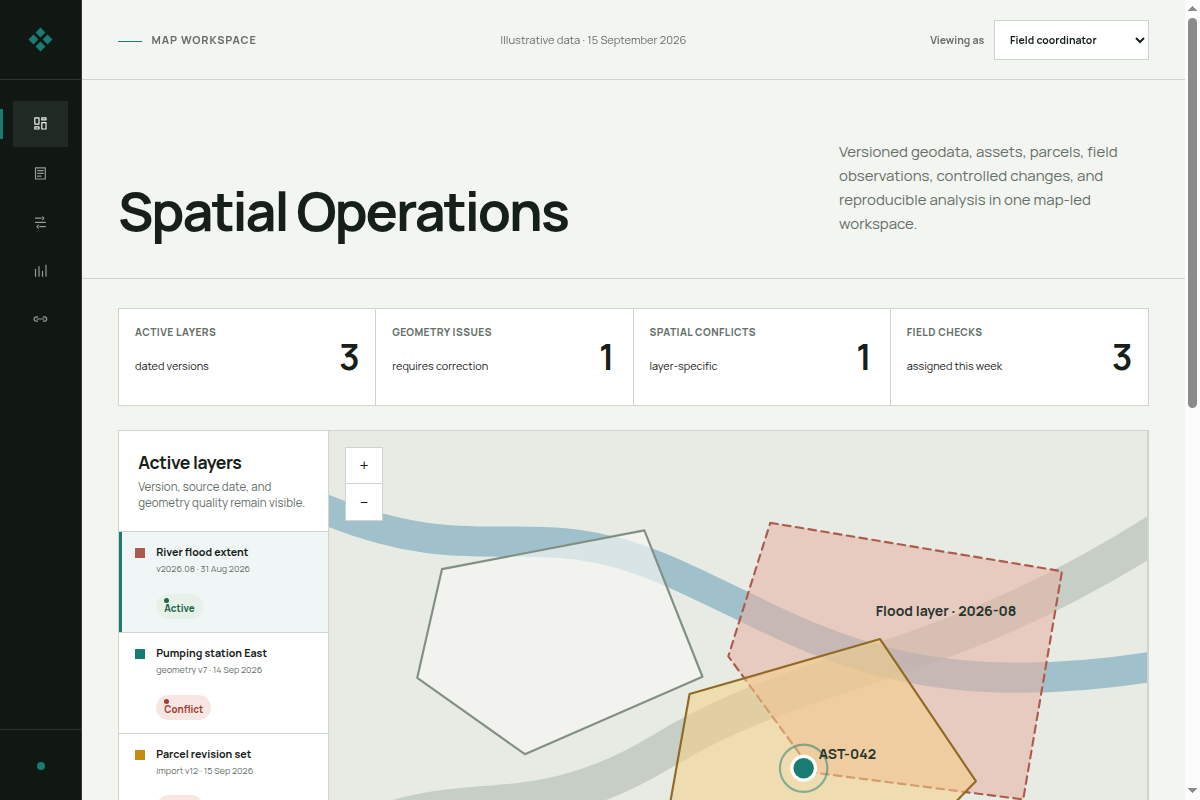Click the AST-042 asset marker on map

(803, 768)
